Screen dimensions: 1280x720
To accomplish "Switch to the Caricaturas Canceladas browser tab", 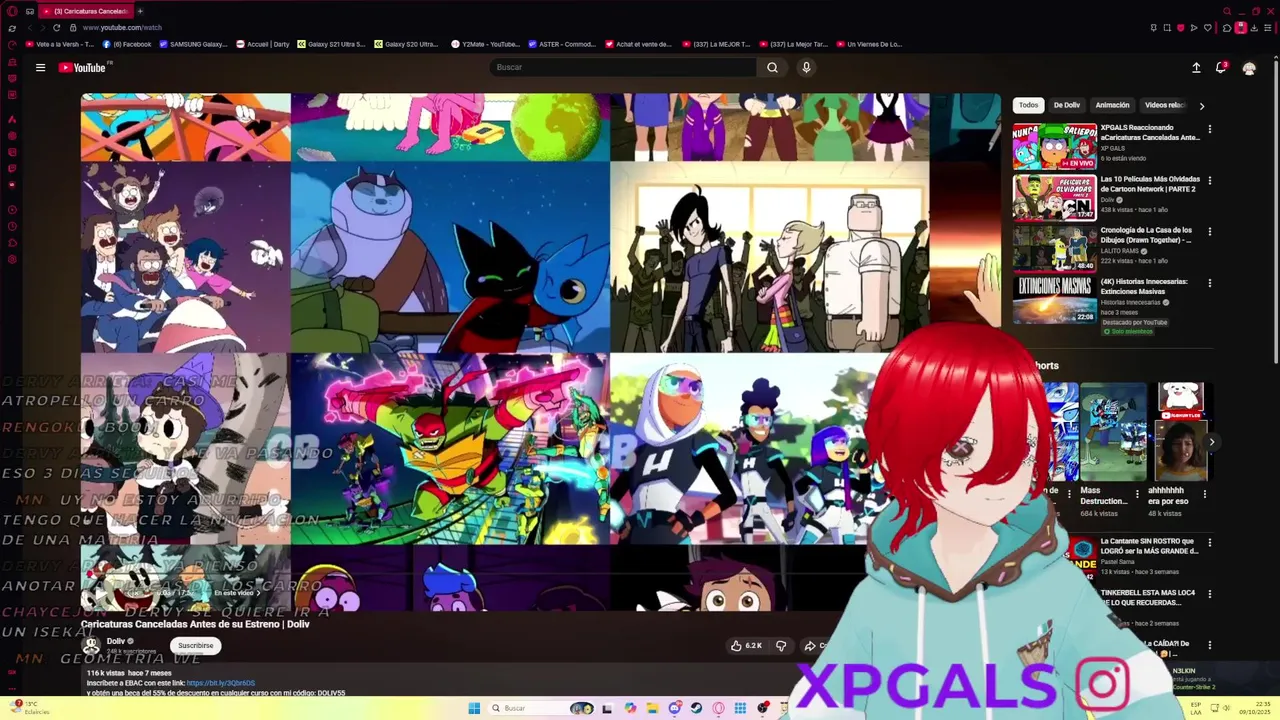I will click(x=86, y=11).
